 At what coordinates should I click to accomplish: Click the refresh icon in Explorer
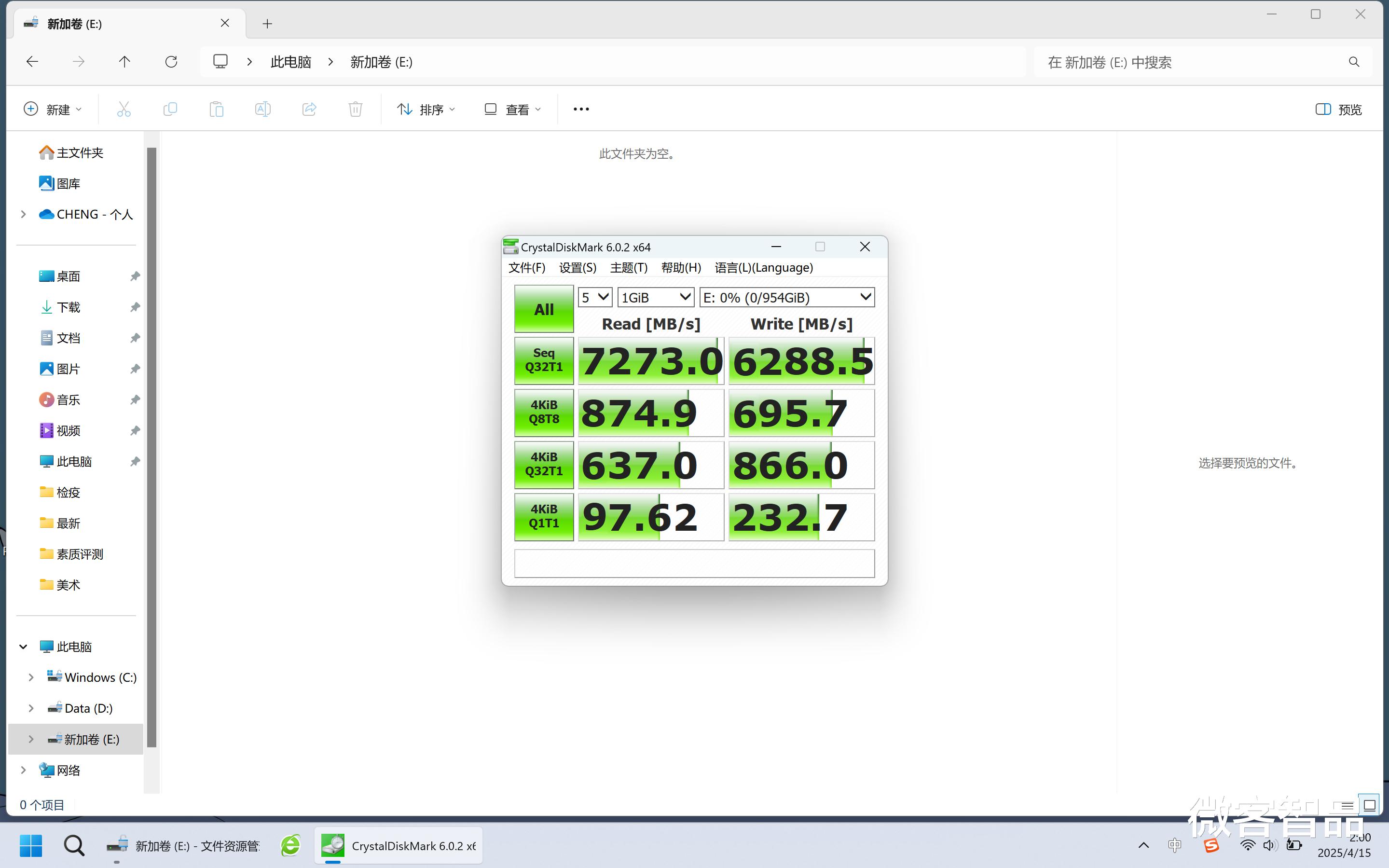[171, 62]
